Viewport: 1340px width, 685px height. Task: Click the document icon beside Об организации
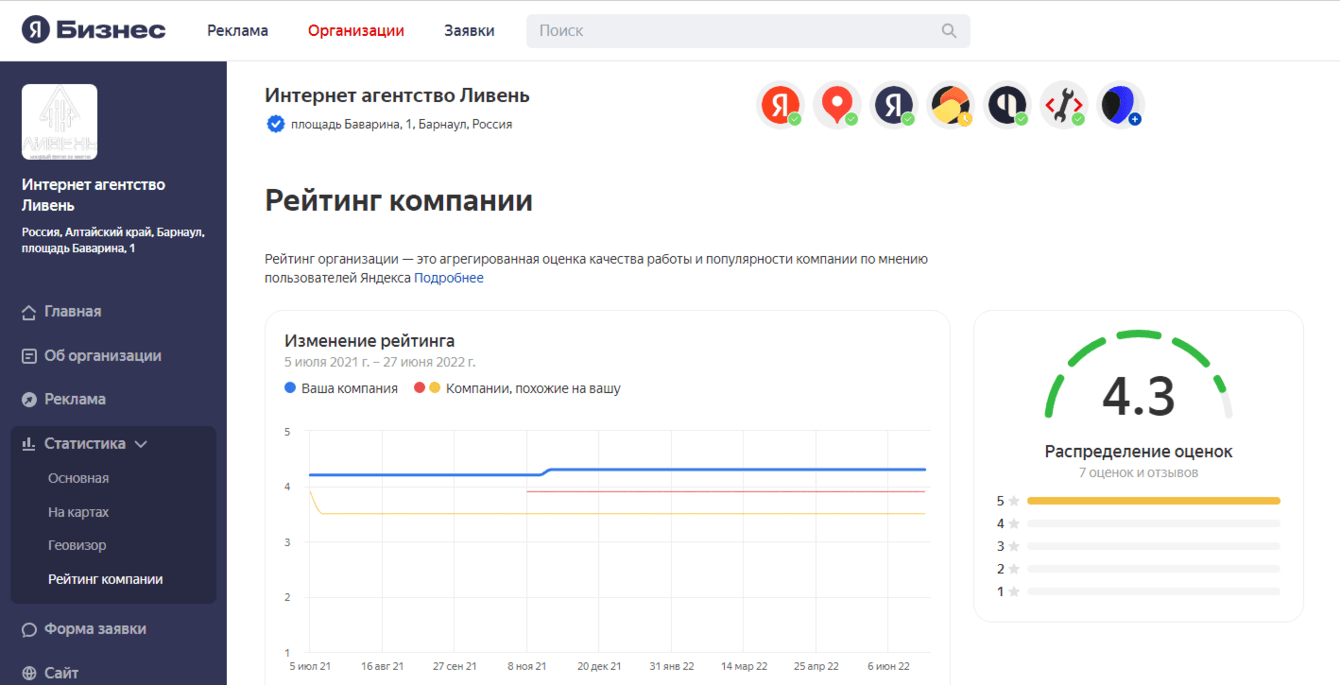[29, 356]
